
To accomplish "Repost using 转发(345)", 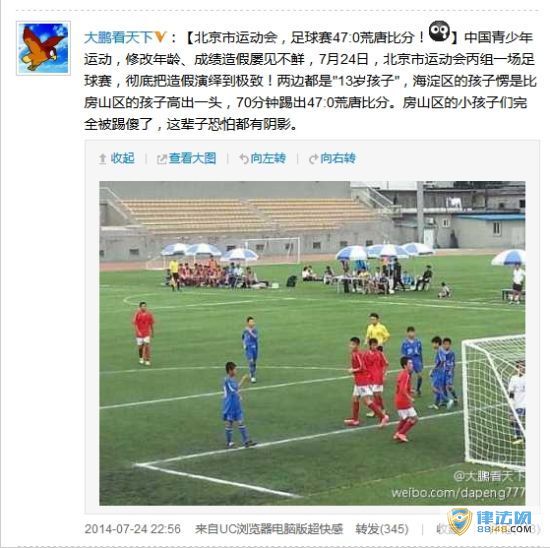I will 382,529.
